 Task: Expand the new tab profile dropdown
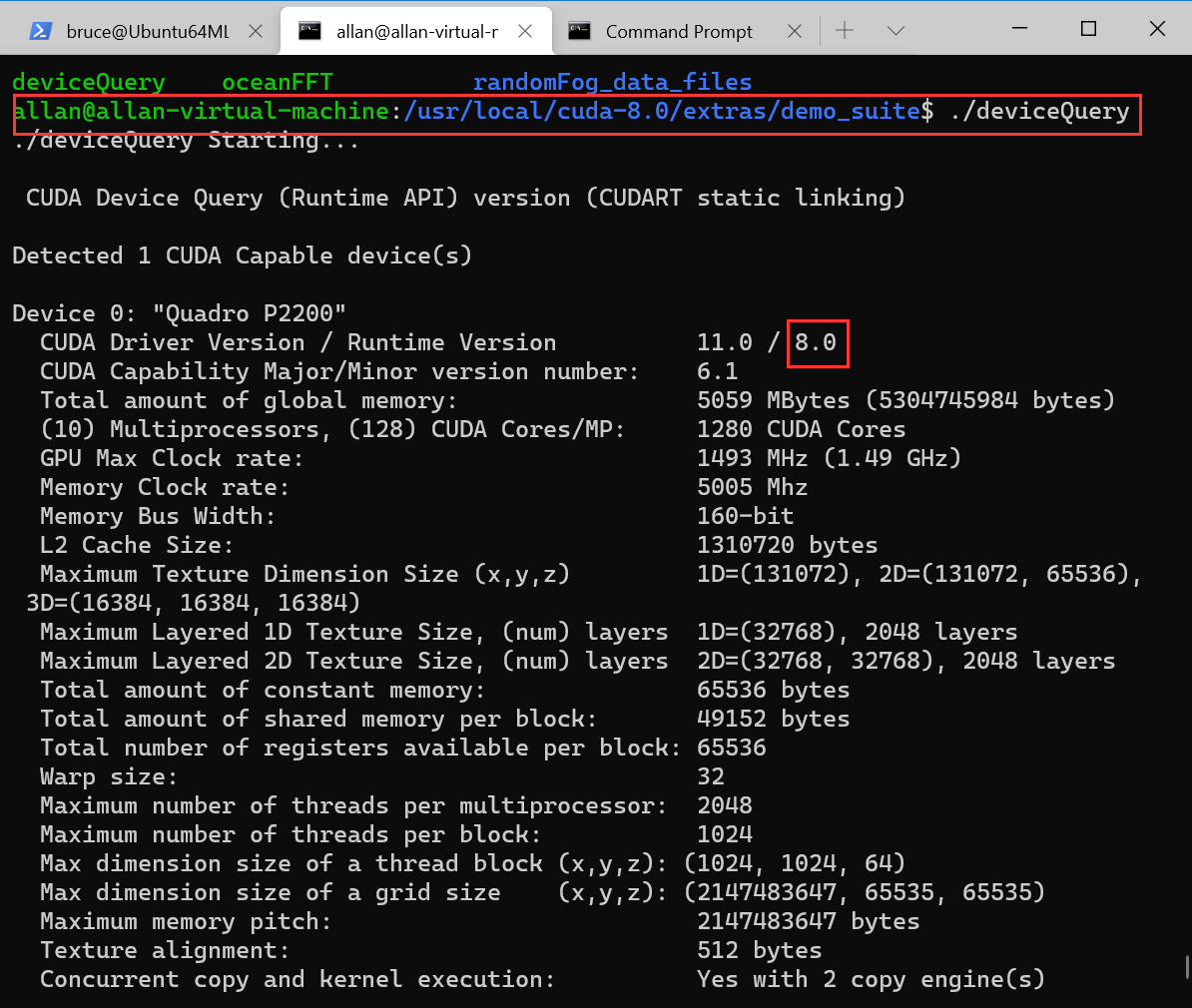[895, 30]
